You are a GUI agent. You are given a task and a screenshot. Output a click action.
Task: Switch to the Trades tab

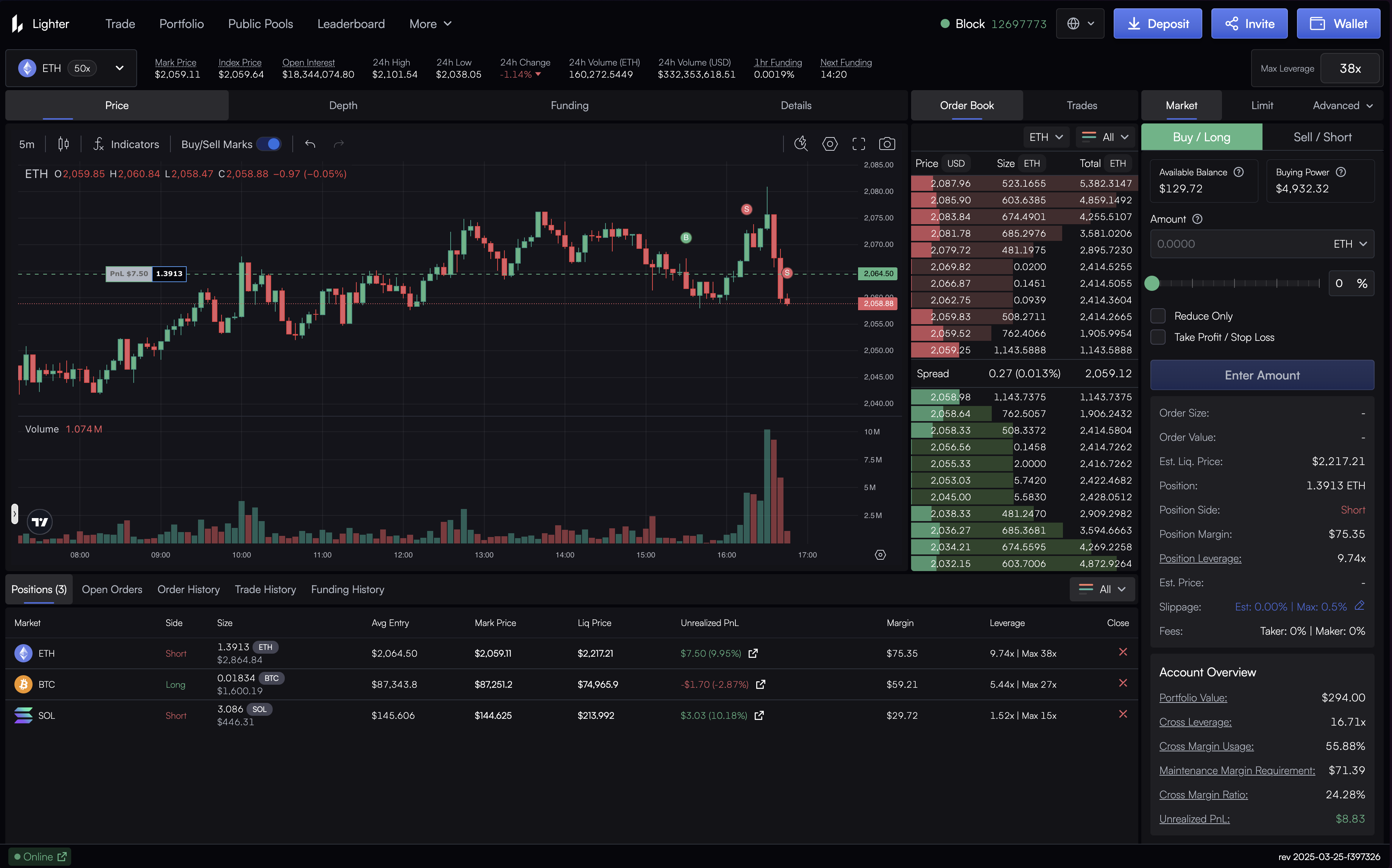pos(1081,105)
